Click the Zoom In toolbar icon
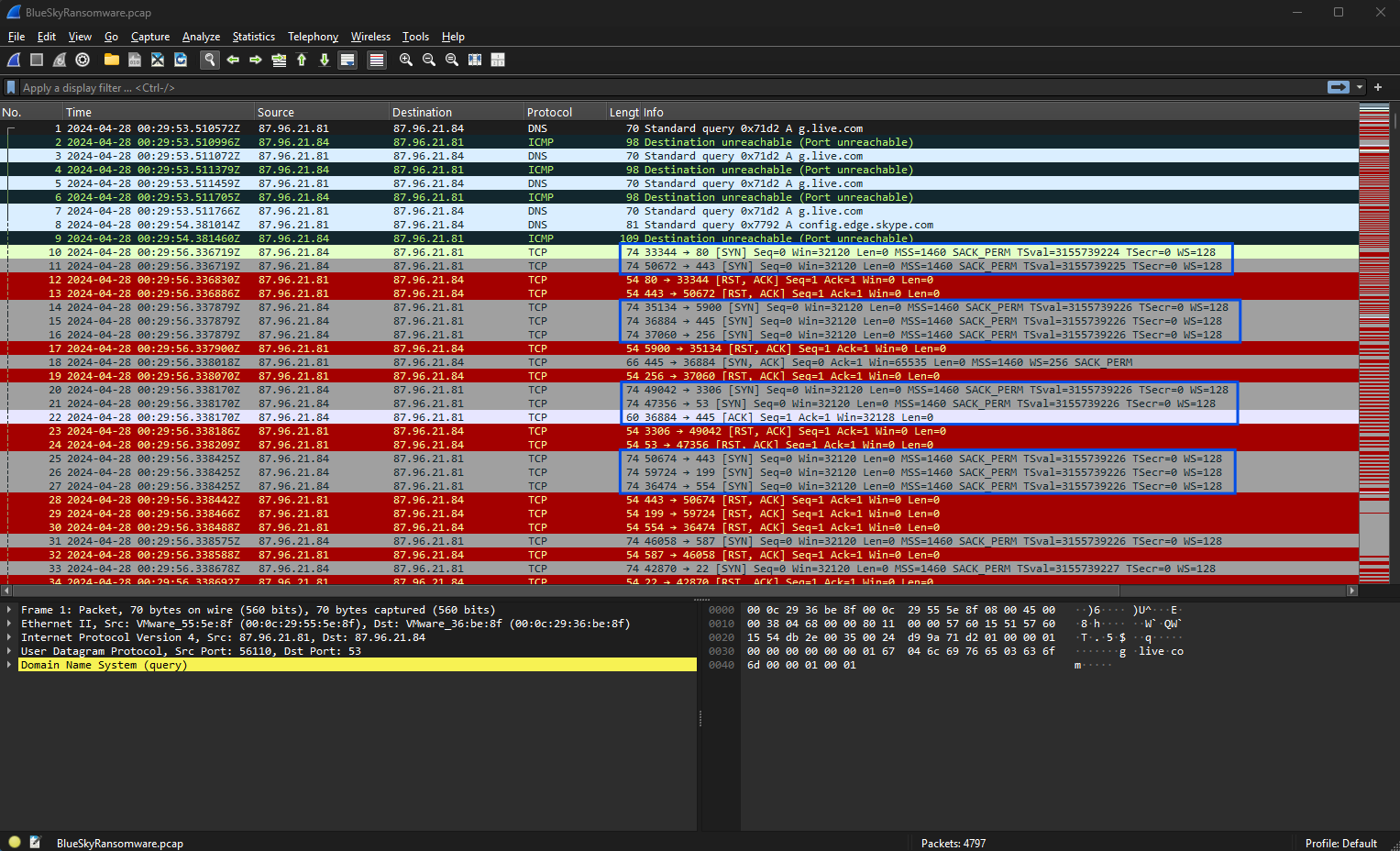The width and height of the screenshot is (1400, 851). click(406, 60)
